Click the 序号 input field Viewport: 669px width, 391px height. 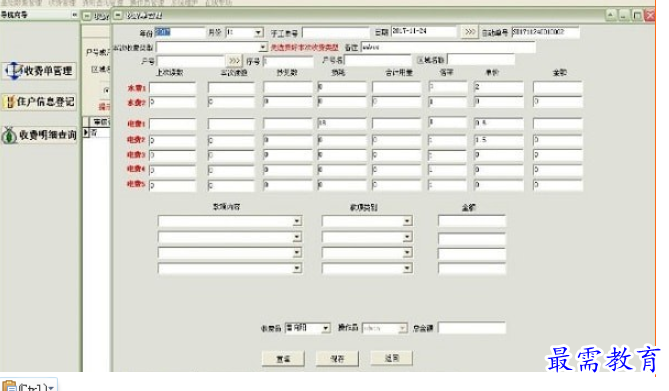tap(288, 61)
